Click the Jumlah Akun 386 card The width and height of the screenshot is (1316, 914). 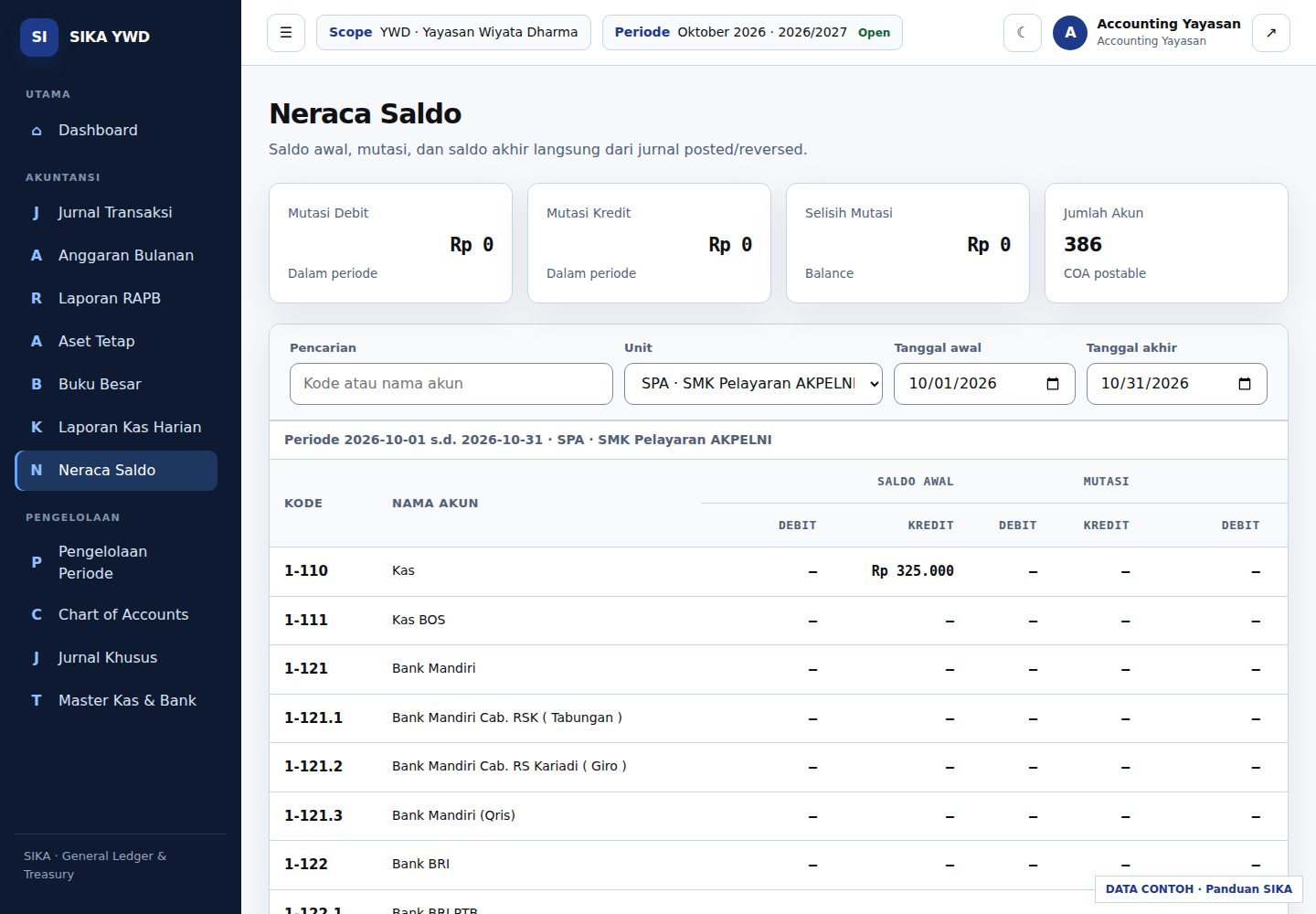click(x=1166, y=243)
